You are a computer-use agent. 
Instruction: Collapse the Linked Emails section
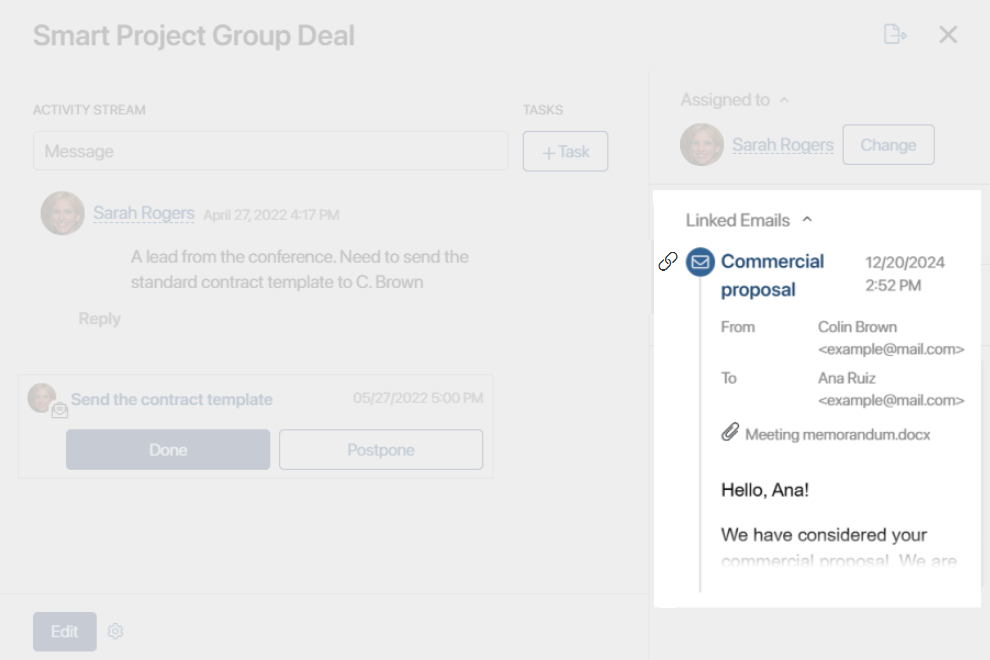coord(807,220)
